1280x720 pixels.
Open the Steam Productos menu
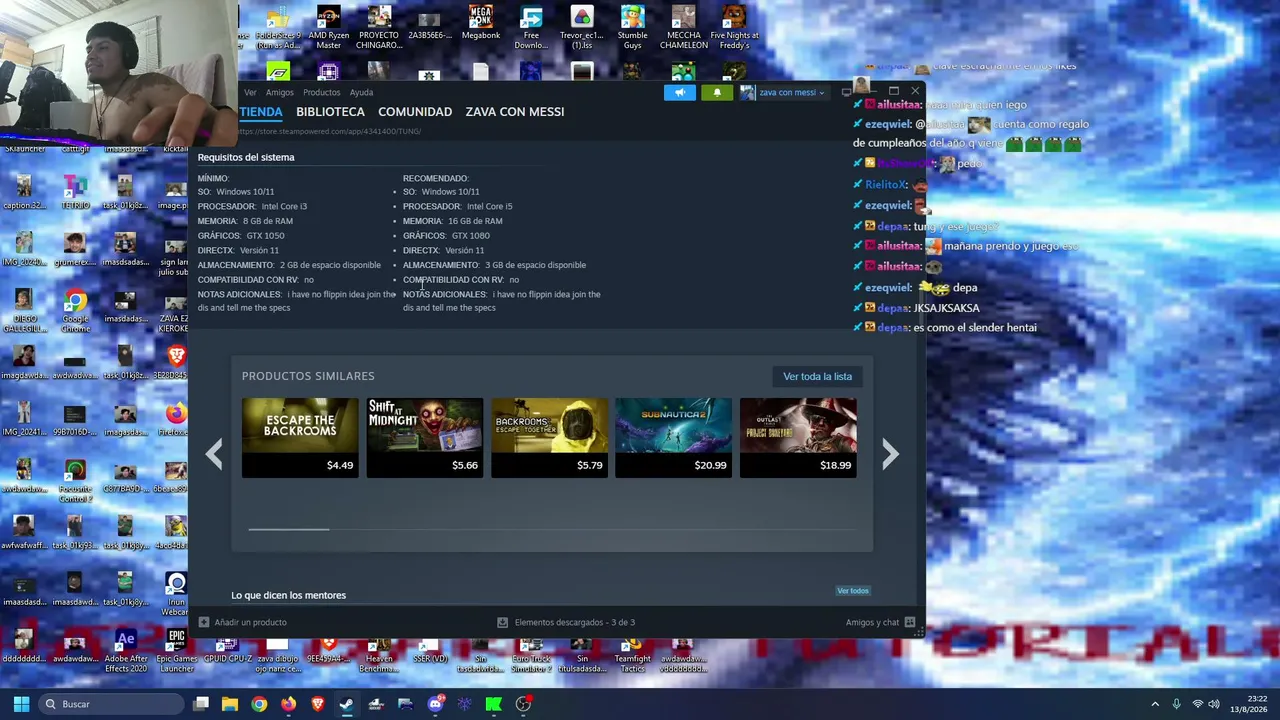coord(322,93)
